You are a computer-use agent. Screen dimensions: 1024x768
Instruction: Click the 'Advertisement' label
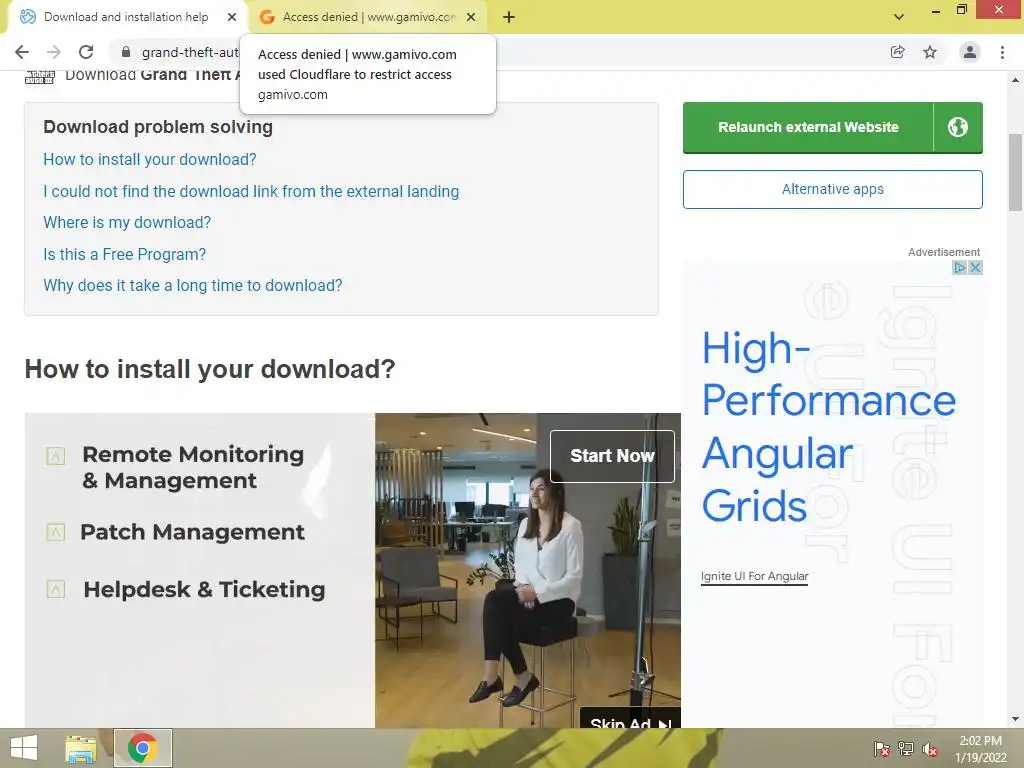click(944, 252)
